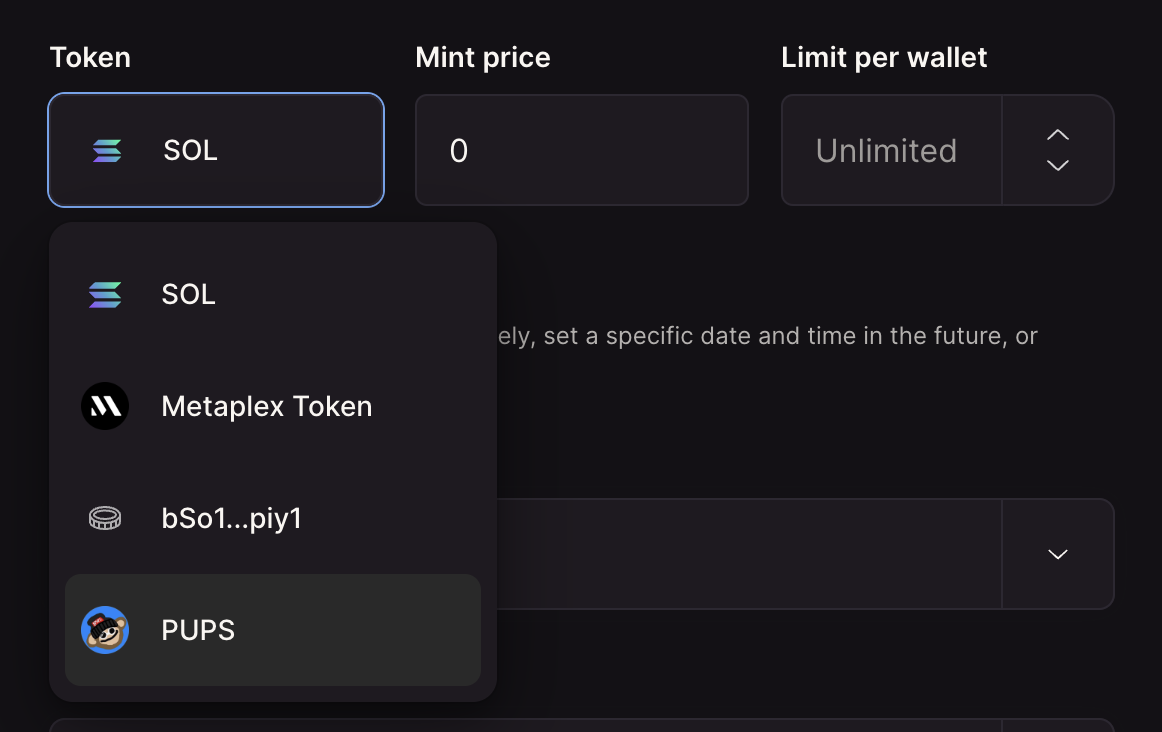Click the Metaplex Token logo icon
The image size is (1162, 732).
click(x=105, y=407)
